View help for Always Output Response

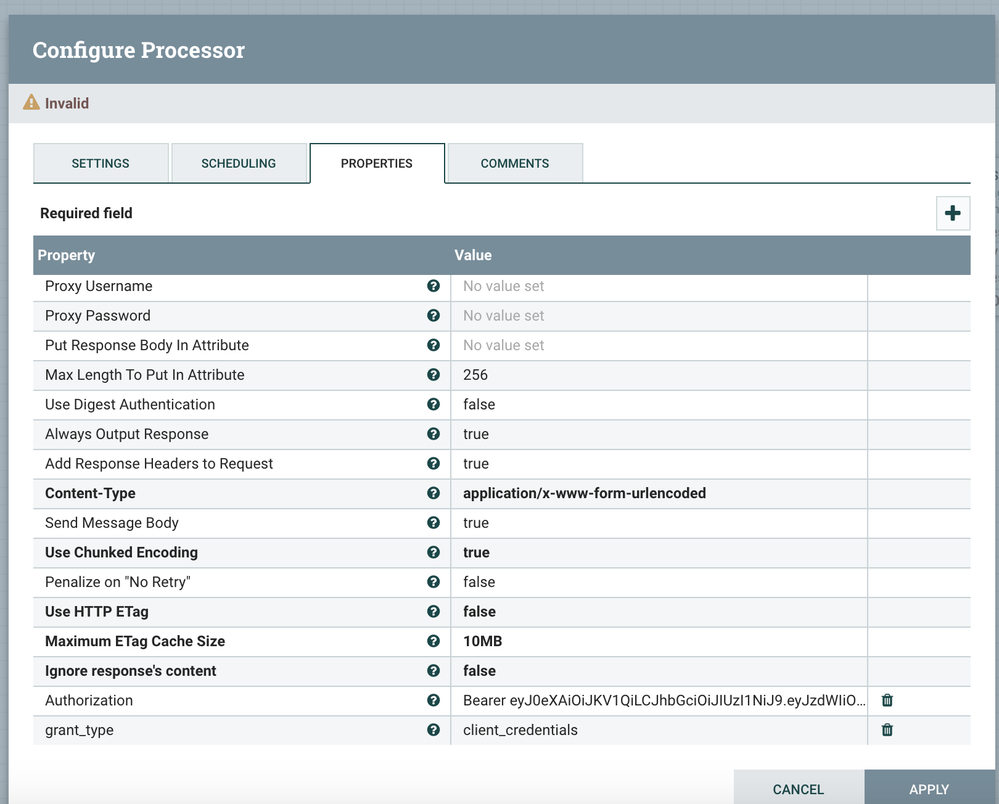click(433, 434)
